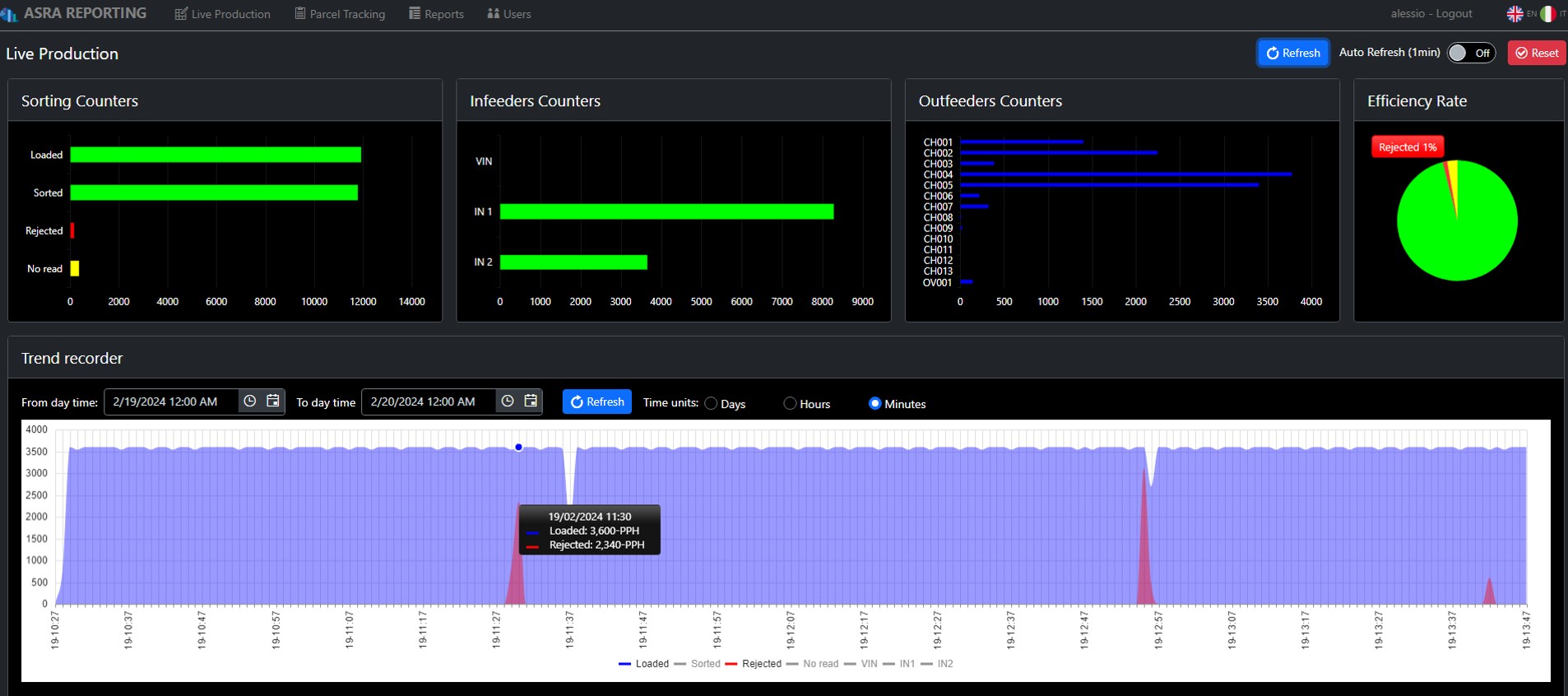1568x696 pixels.
Task: Select the Days time unit
Action: [712, 404]
